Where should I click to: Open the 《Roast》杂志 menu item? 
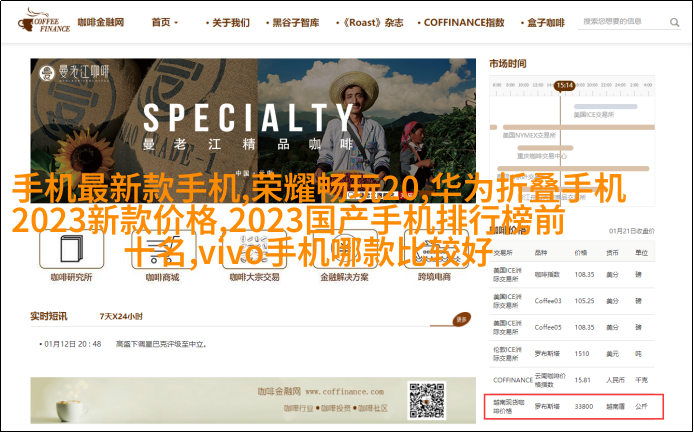(x=372, y=23)
